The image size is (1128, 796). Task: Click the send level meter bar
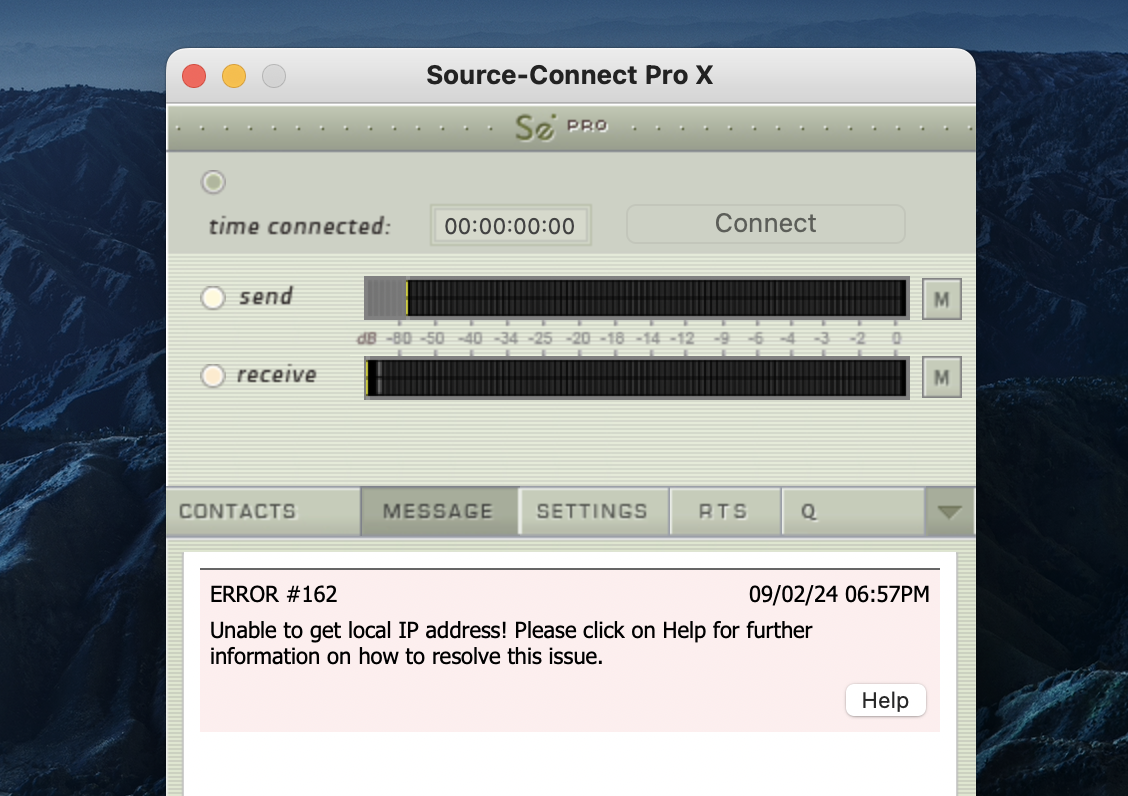[x=636, y=298]
